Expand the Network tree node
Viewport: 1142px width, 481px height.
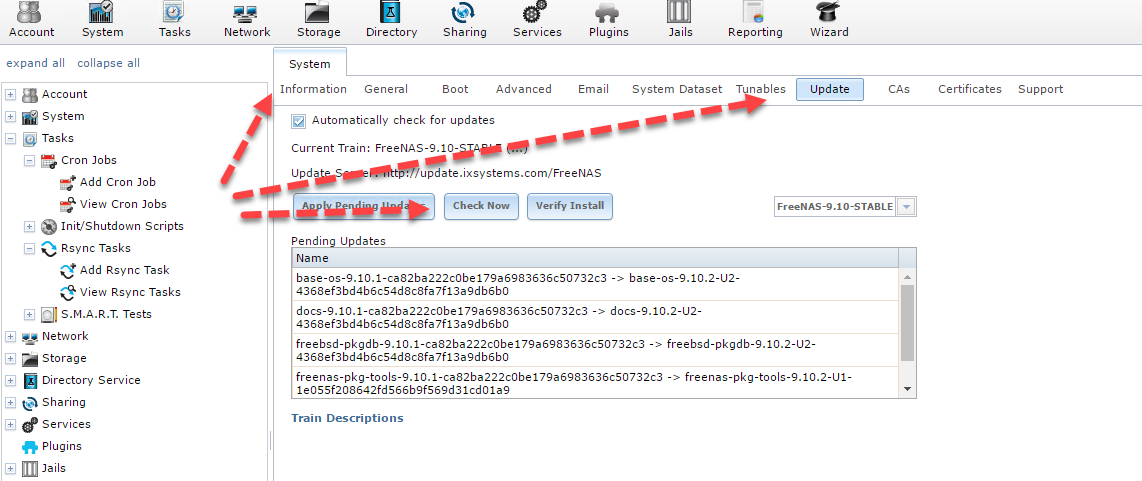11,336
